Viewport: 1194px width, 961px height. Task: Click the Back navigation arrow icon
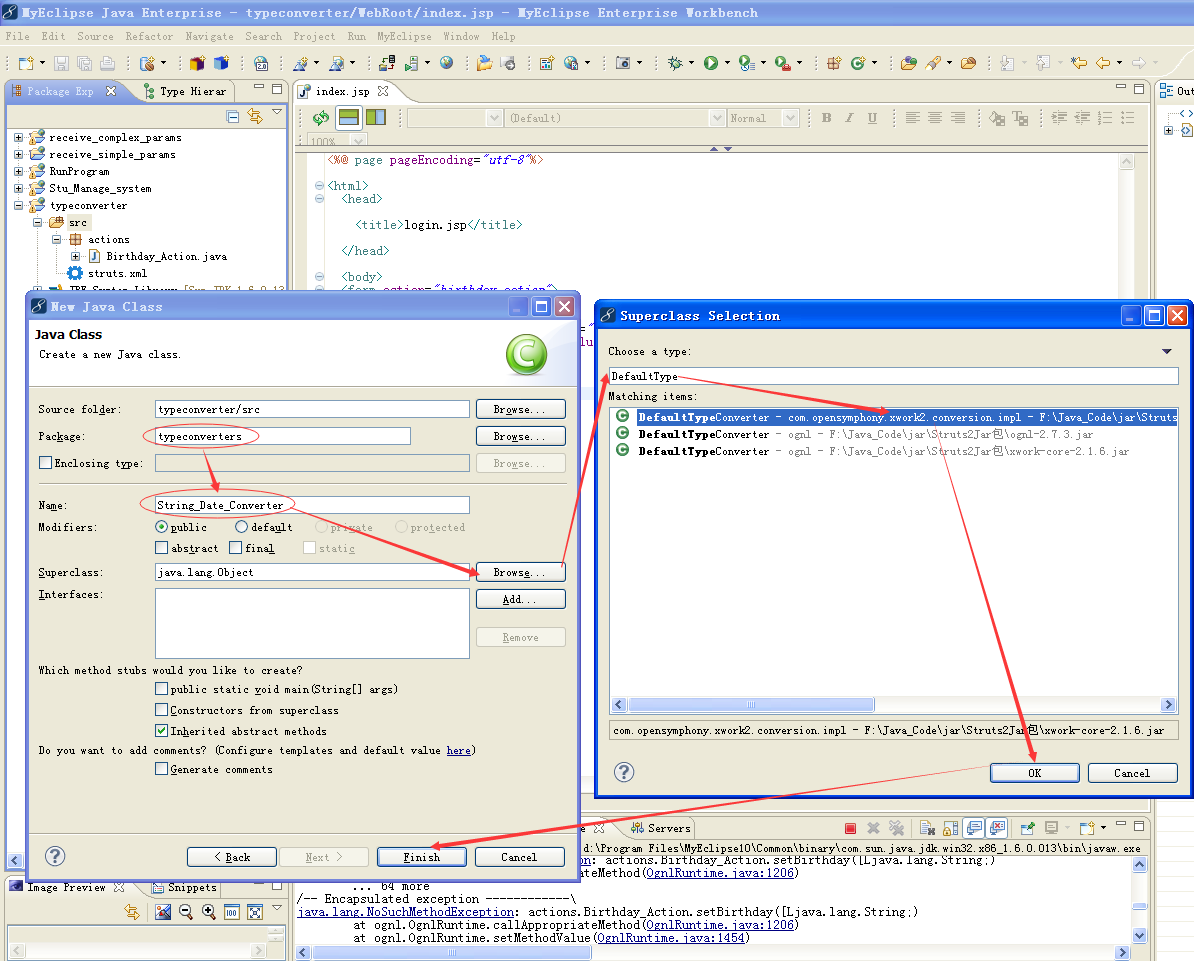pyautogui.click(x=1103, y=63)
